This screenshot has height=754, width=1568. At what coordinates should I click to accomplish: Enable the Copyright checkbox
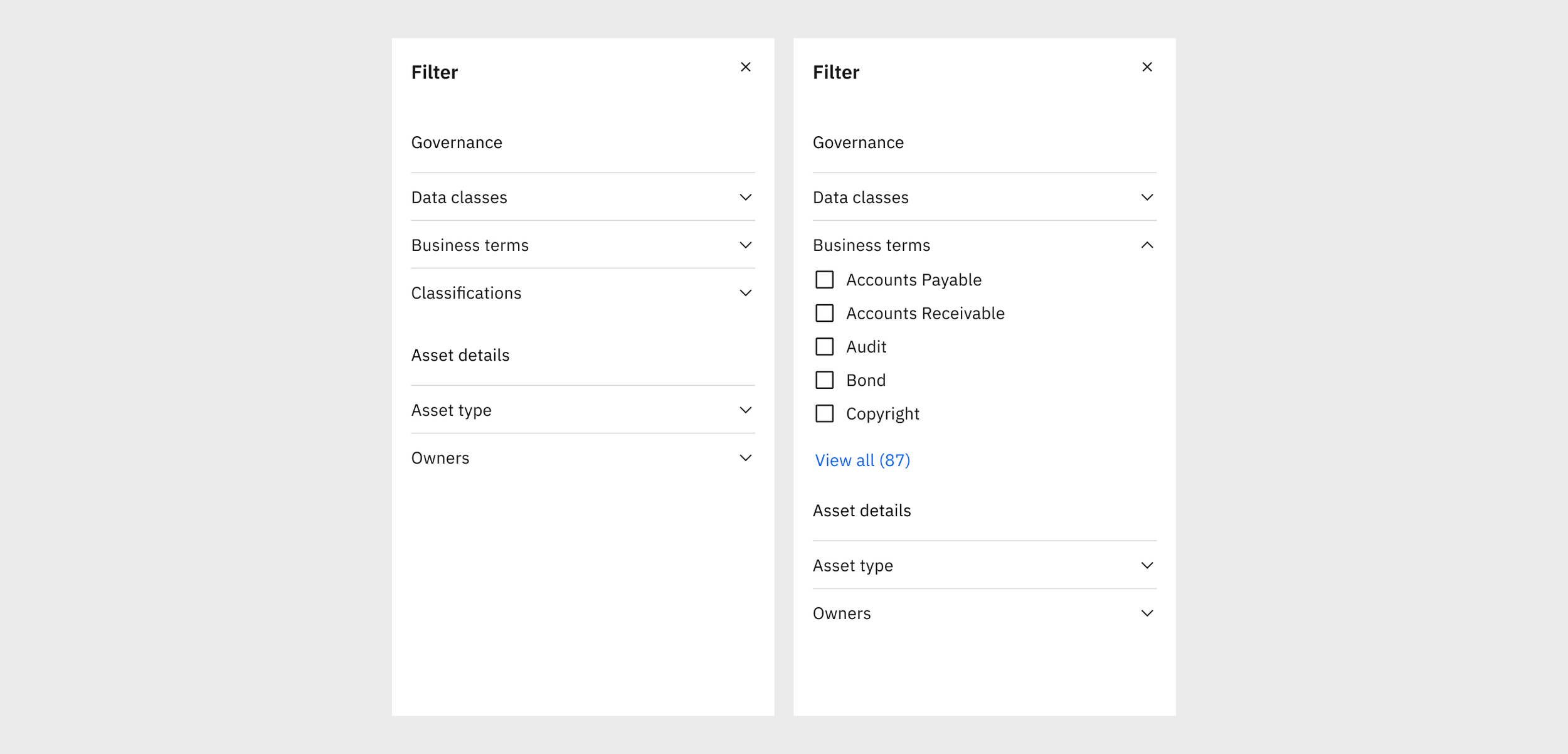pyautogui.click(x=824, y=414)
